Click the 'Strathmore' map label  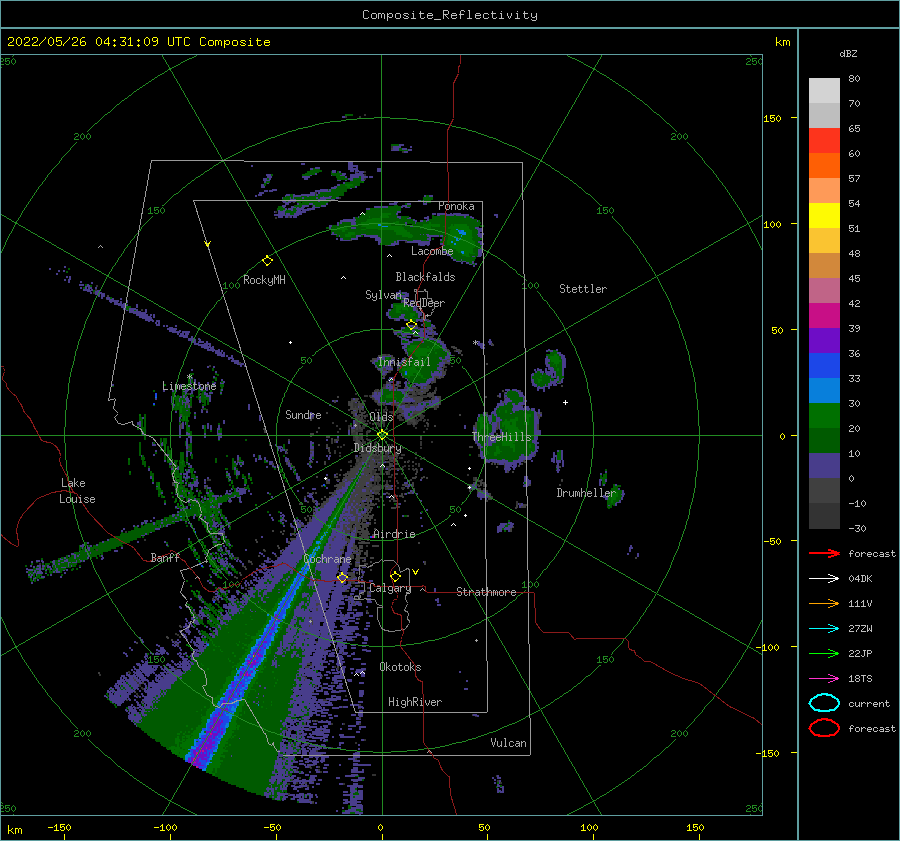(x=486, y=592)
